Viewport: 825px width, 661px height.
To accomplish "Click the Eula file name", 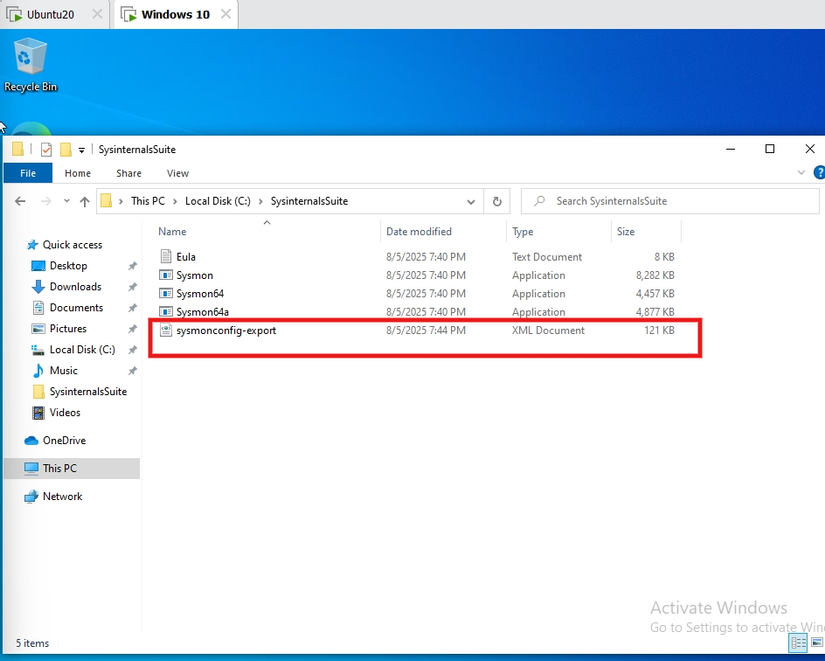I will 186,257.
